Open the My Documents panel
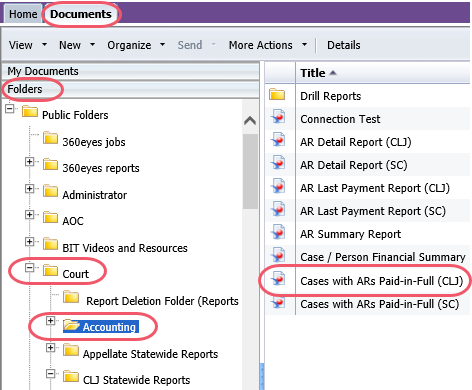This screenshot has width=472, height=390. pos(131,71)
